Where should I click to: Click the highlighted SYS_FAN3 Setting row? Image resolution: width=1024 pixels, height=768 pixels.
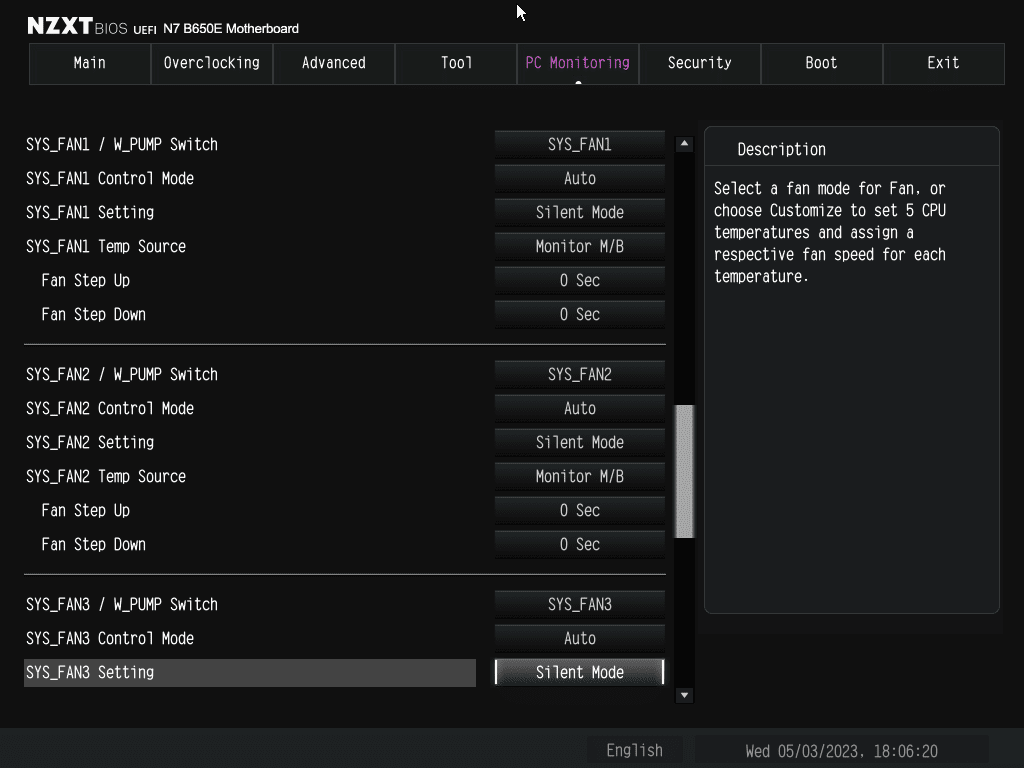click(250, 673)
